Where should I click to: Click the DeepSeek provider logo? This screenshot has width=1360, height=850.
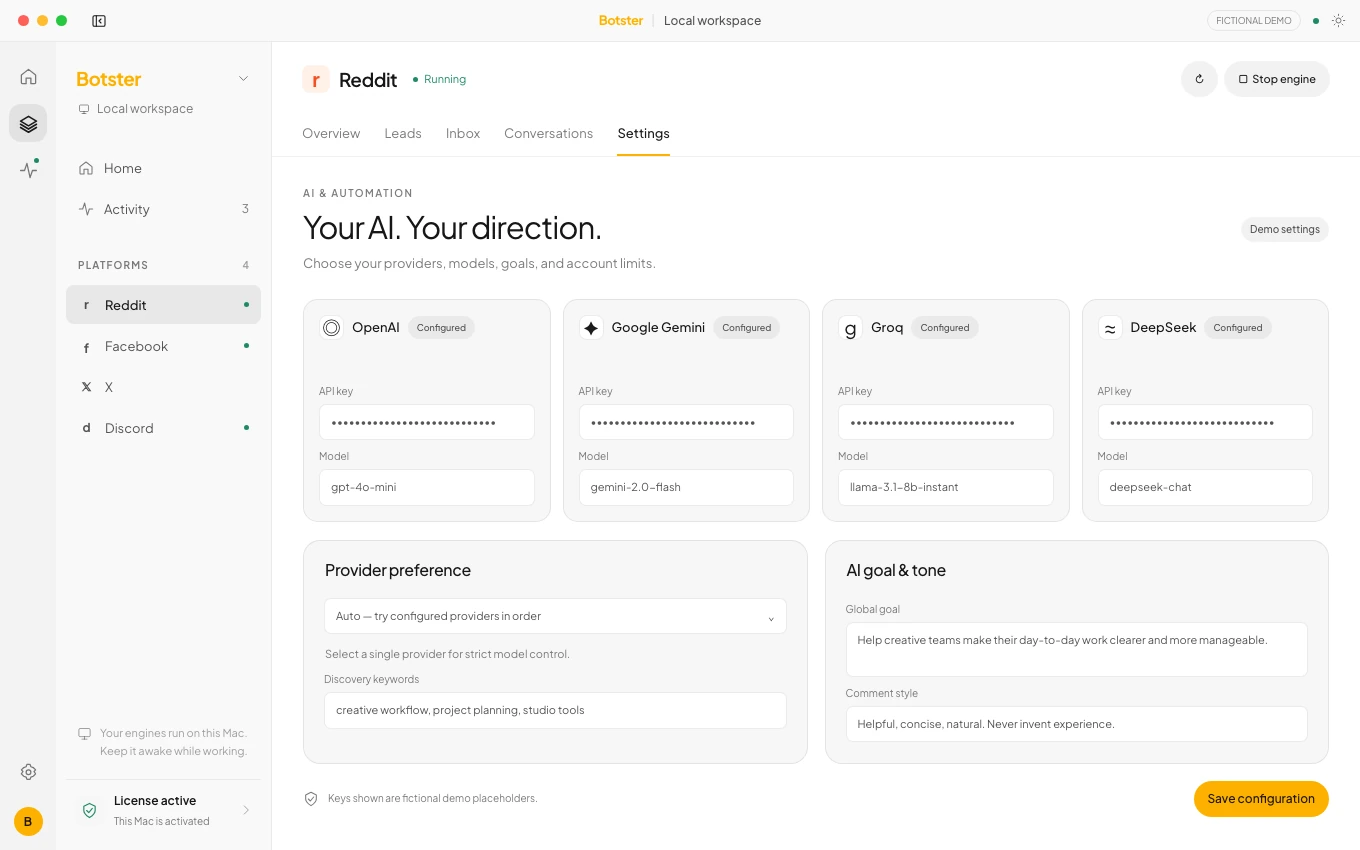coord(1110,328)
